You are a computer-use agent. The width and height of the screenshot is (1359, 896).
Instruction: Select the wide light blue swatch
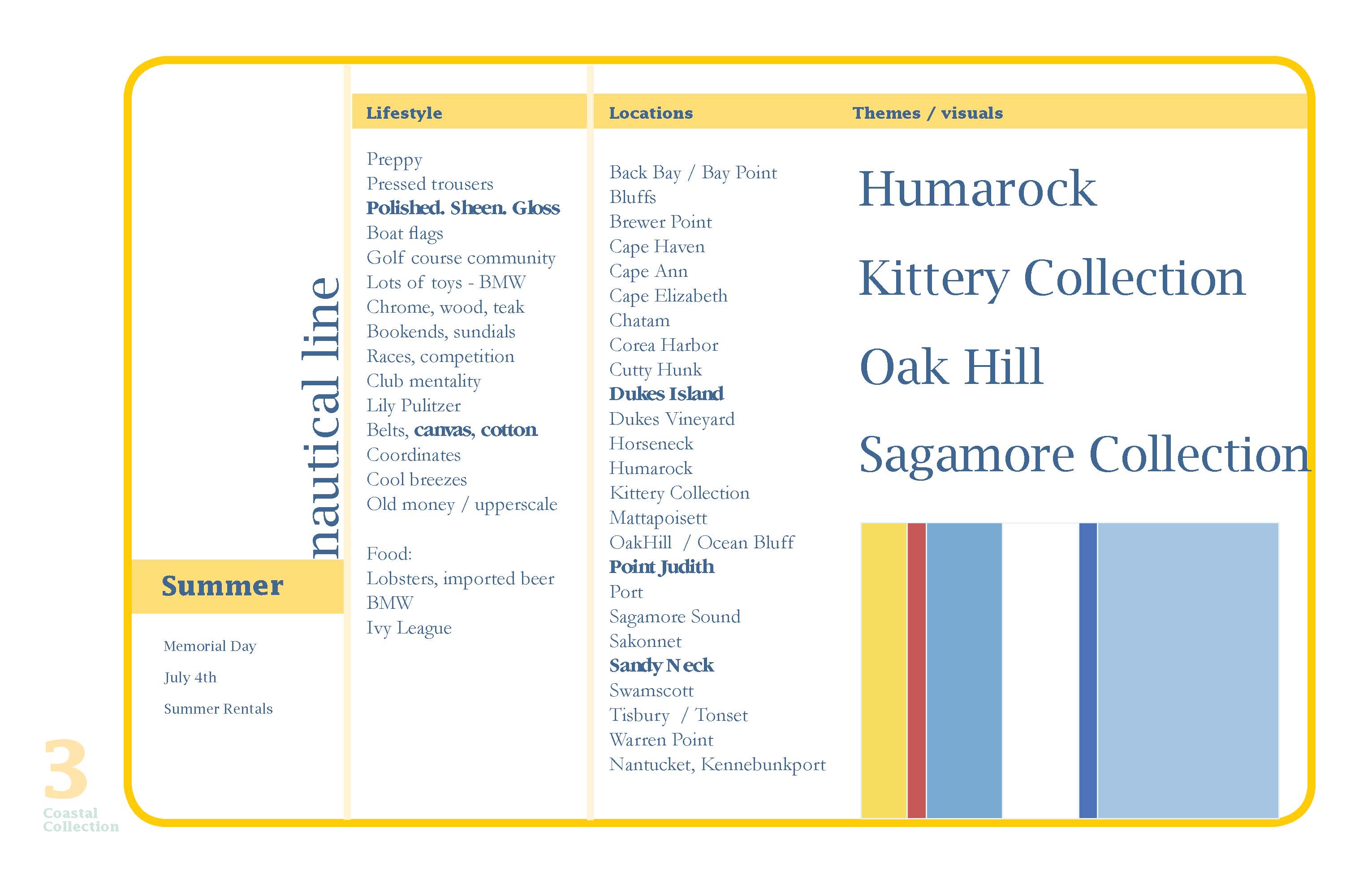[x=1187, y=670]
